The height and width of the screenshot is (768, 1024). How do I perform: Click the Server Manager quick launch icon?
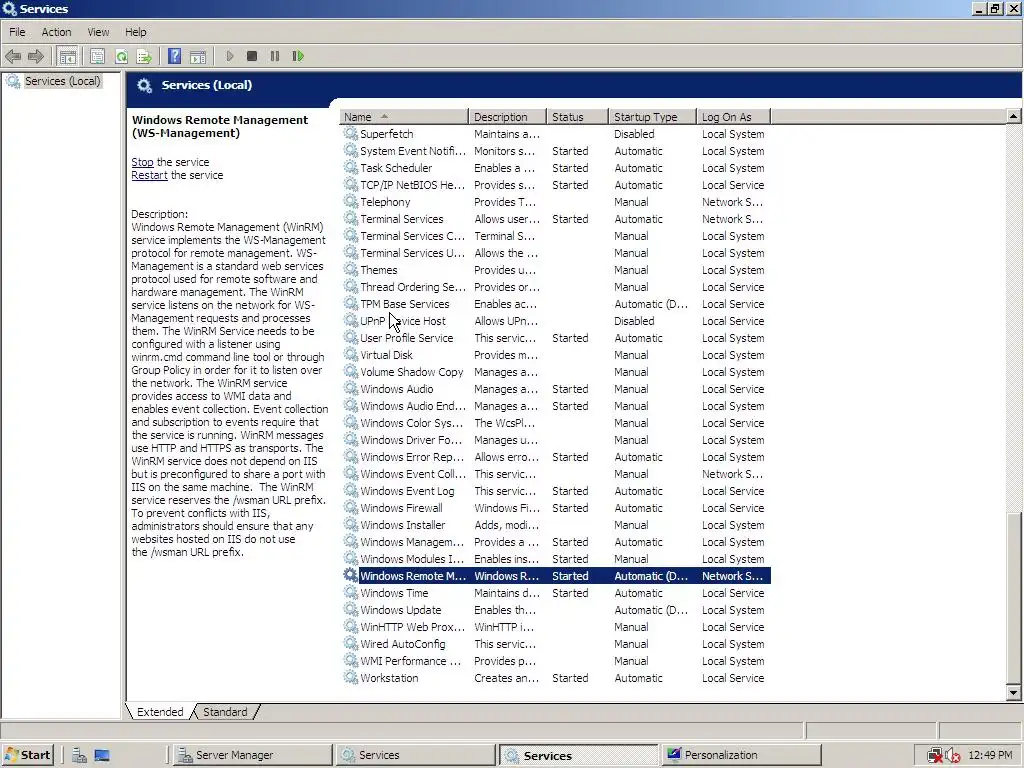pos(80,756)
